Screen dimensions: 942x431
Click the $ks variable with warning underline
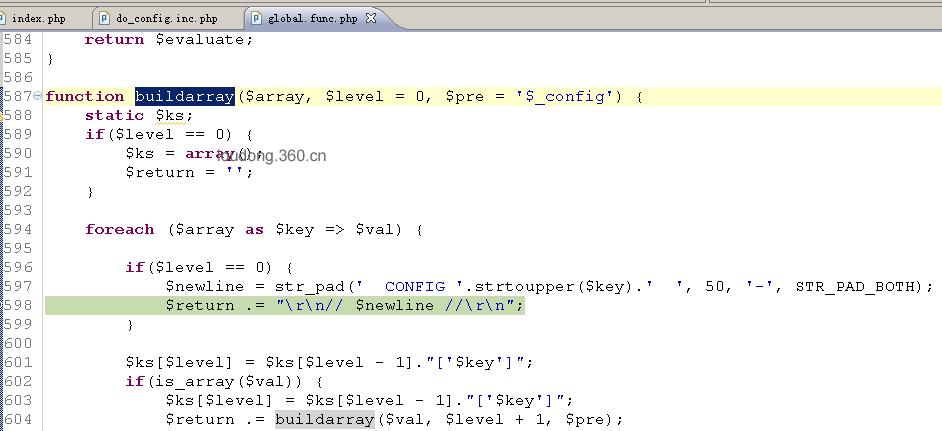[x=171, y=115]
